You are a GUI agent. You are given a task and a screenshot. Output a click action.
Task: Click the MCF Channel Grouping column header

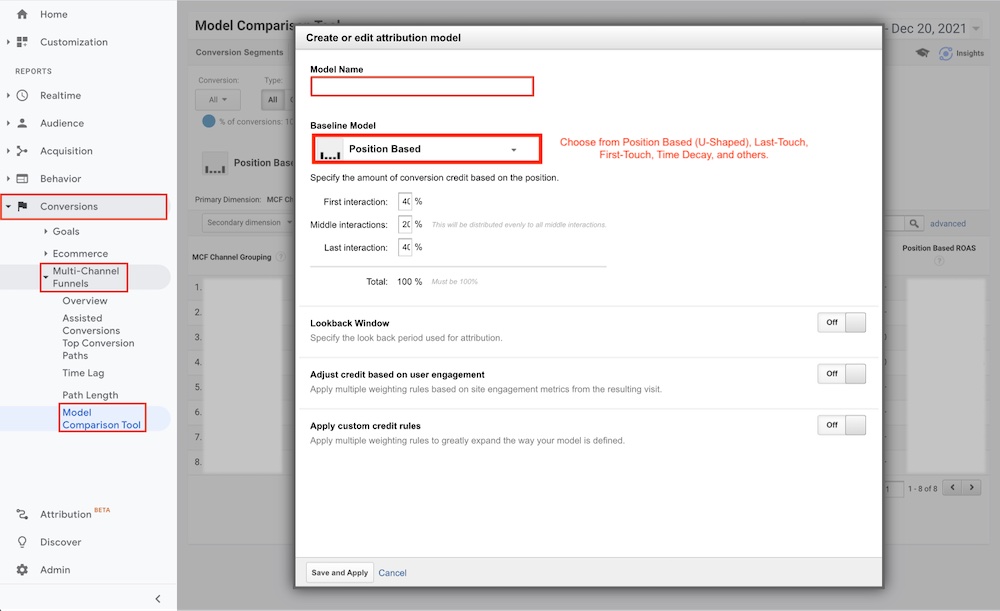[232, 257]
